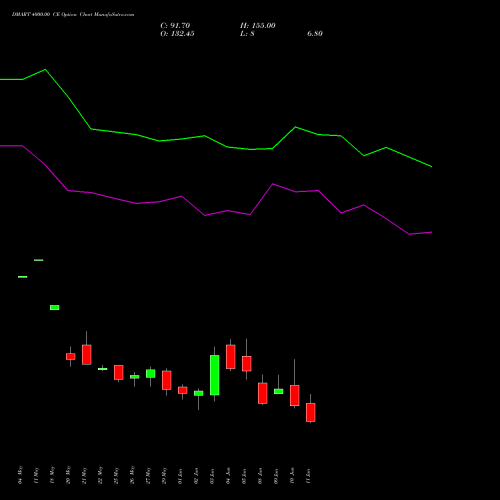
Task: Select the small red candle above 20 May
Action: coord(71,356)
